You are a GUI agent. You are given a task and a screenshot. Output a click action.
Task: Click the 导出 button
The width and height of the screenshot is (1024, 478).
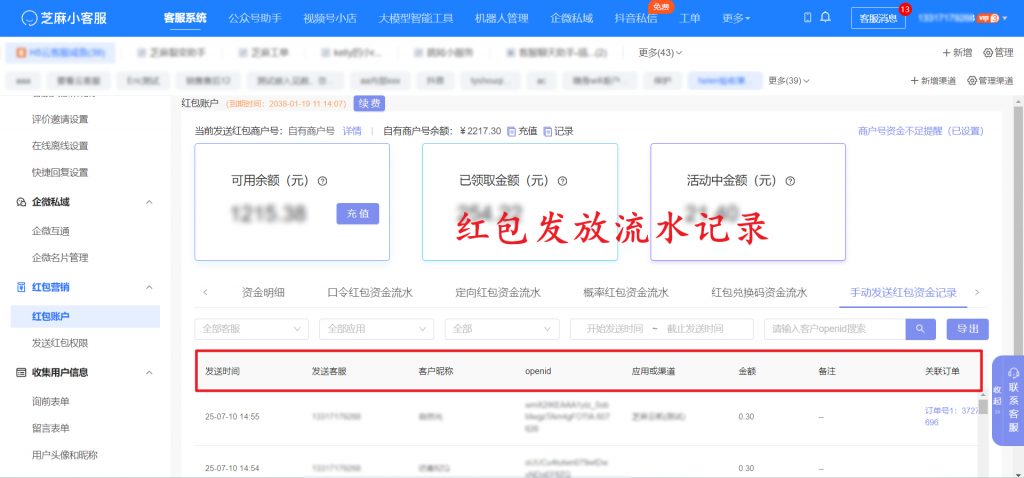pos(968,329)
